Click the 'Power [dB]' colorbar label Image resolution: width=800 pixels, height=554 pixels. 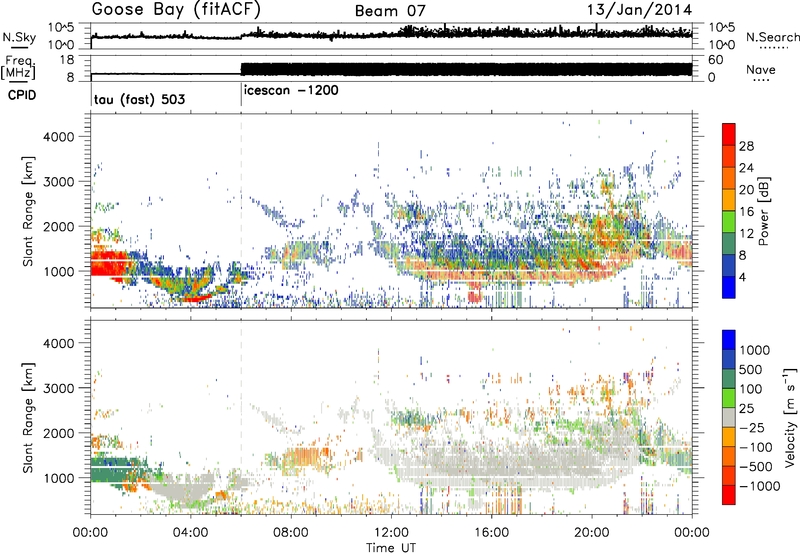(x=763, y=212)
